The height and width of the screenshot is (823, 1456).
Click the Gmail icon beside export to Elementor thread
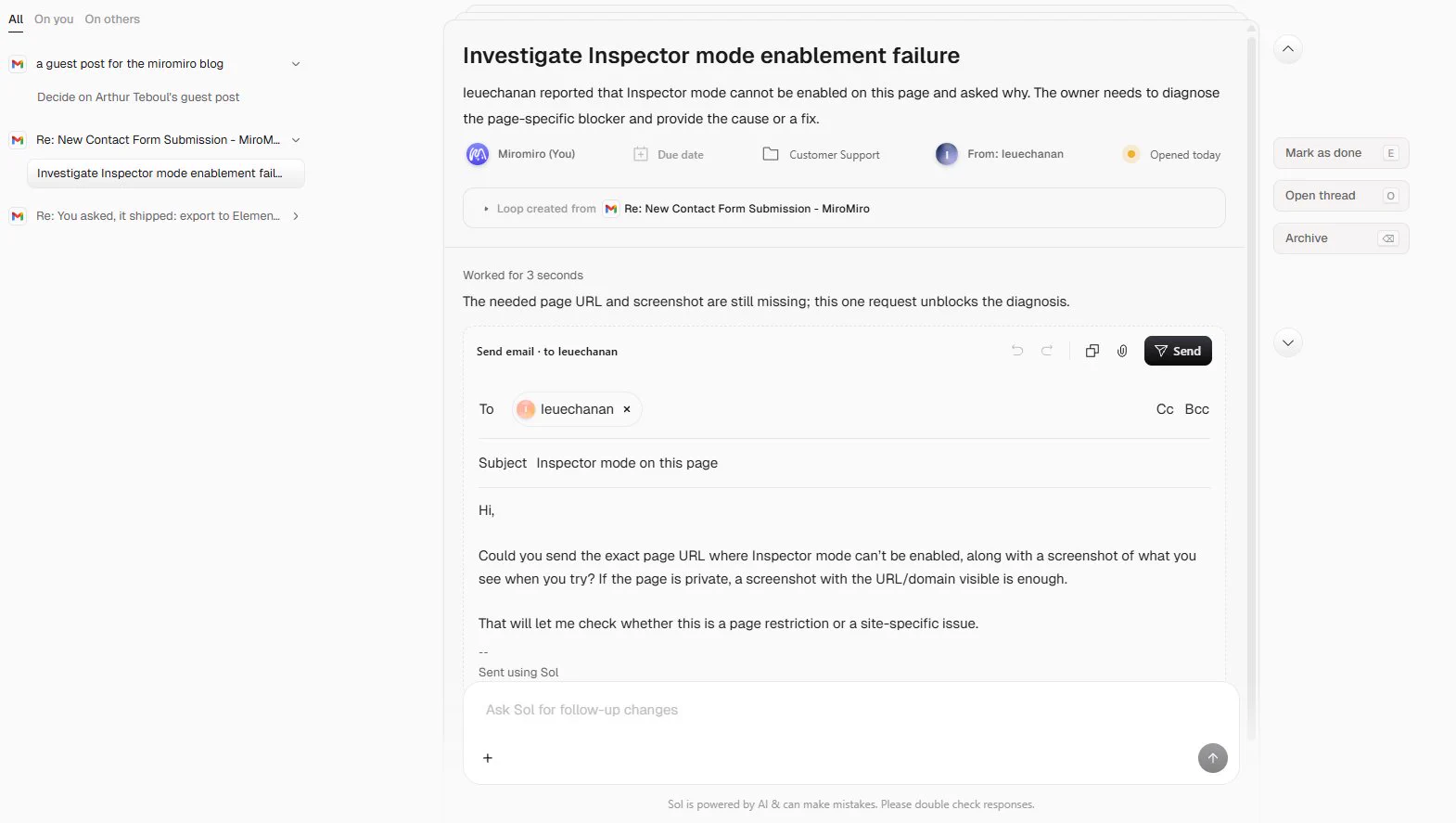coord(18,216)
